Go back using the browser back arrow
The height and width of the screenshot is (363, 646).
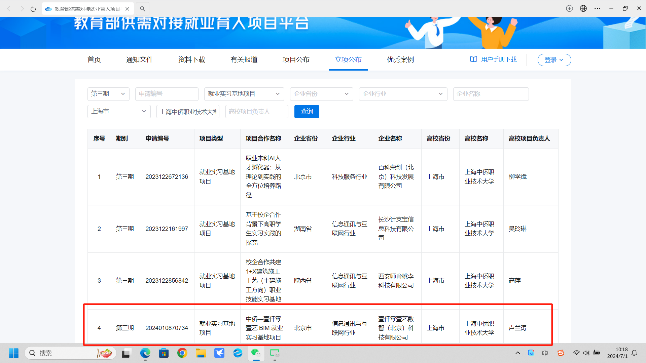point(9,9)
